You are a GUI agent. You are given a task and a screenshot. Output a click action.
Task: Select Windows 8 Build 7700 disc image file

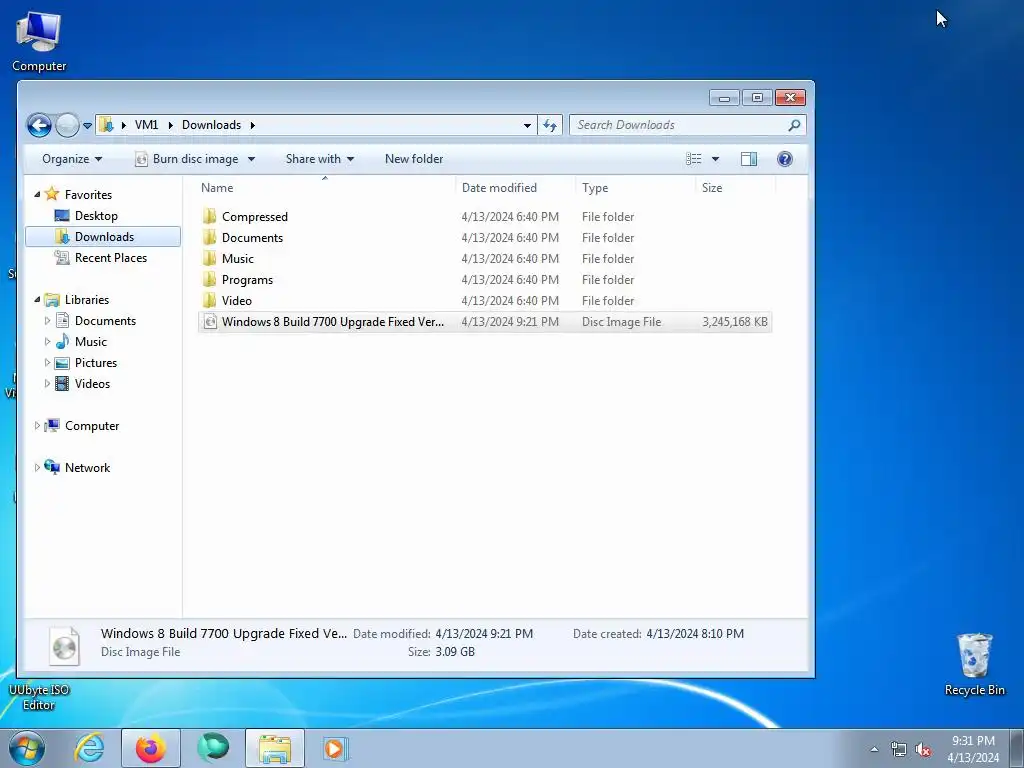pyautogui.click(x=485, y=322)
